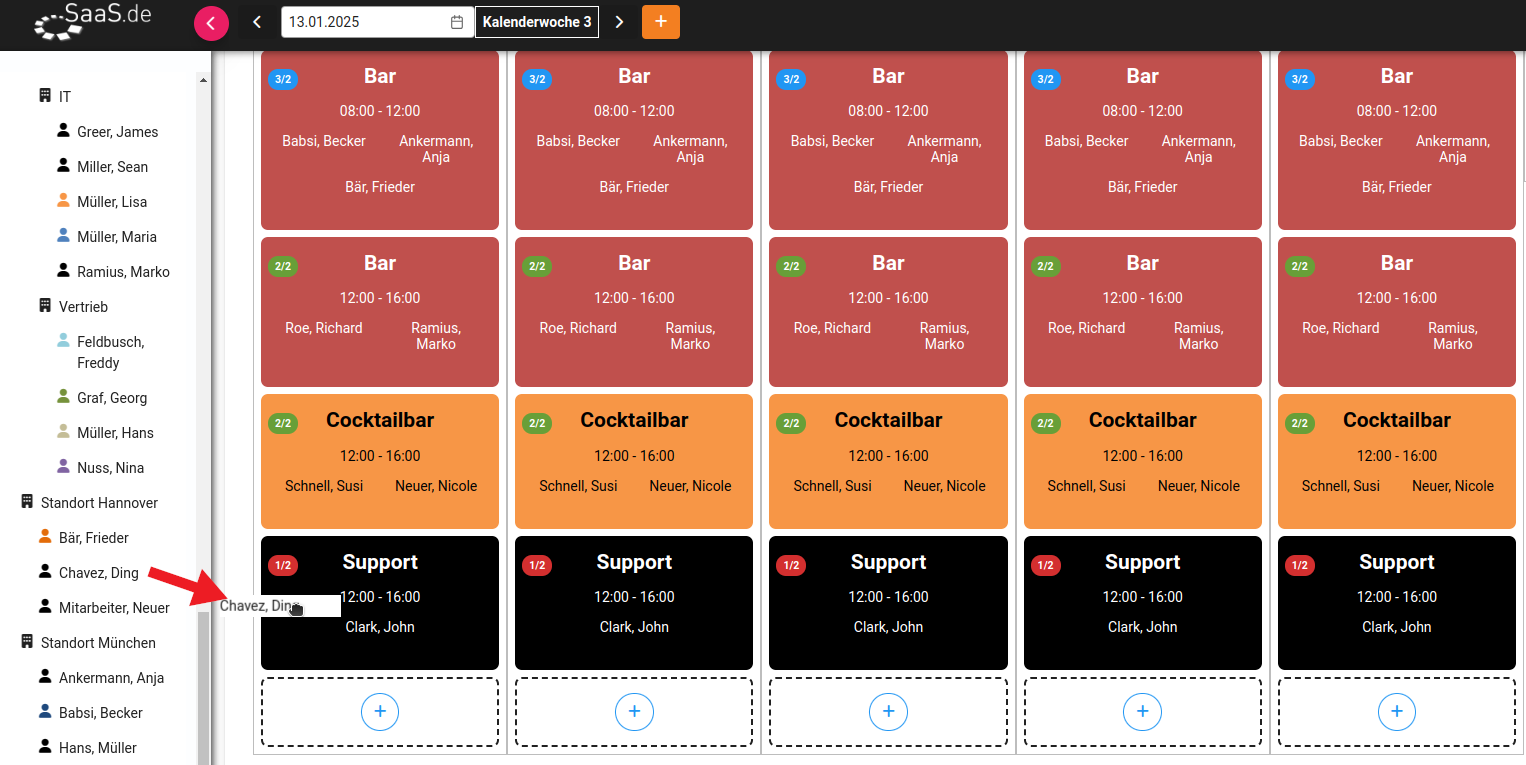This screenshot has width=1526, height=765.
Task: Click the SaaS.de logo
Action: (x=92, y=21)
